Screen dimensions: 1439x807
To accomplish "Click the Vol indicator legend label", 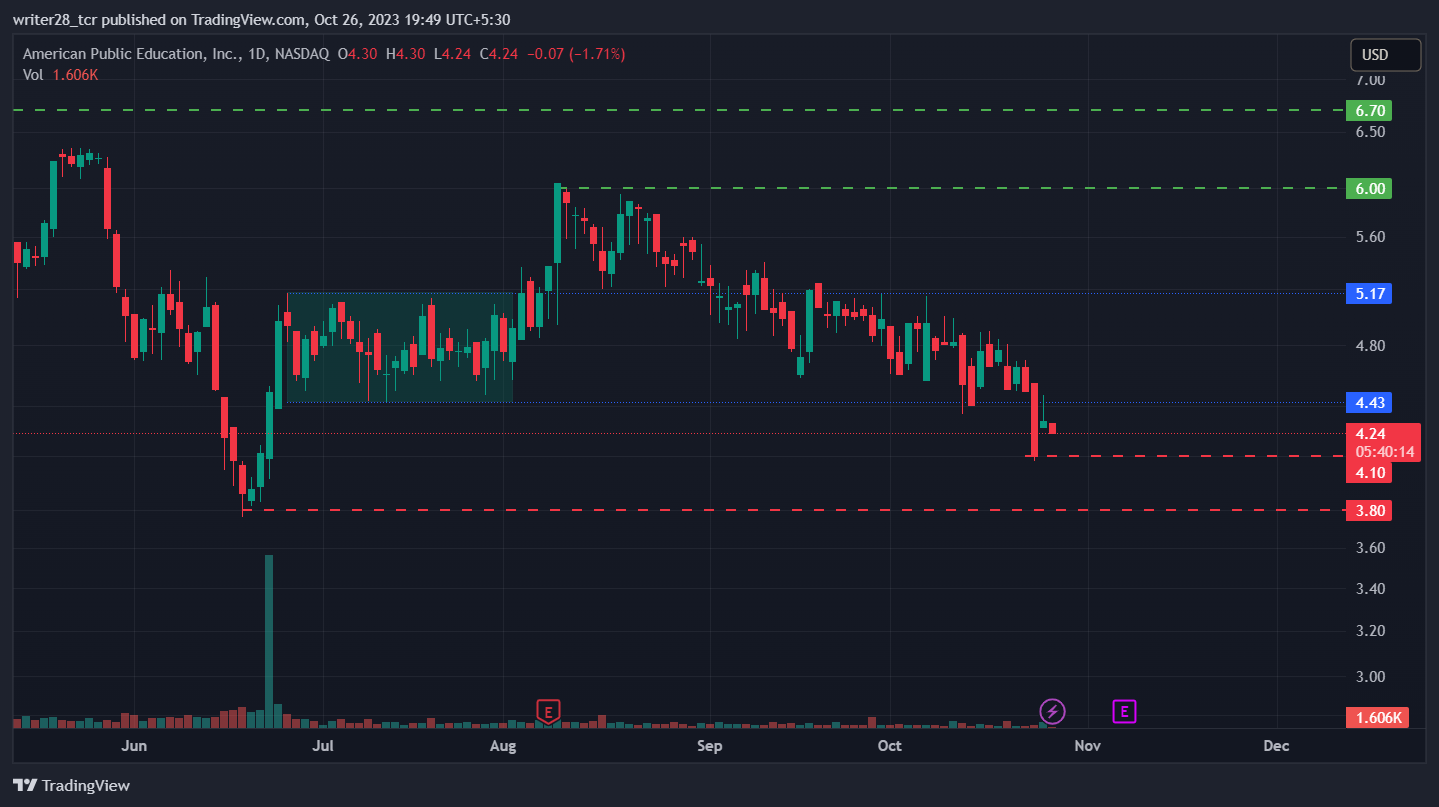I will tap(32, 74).
